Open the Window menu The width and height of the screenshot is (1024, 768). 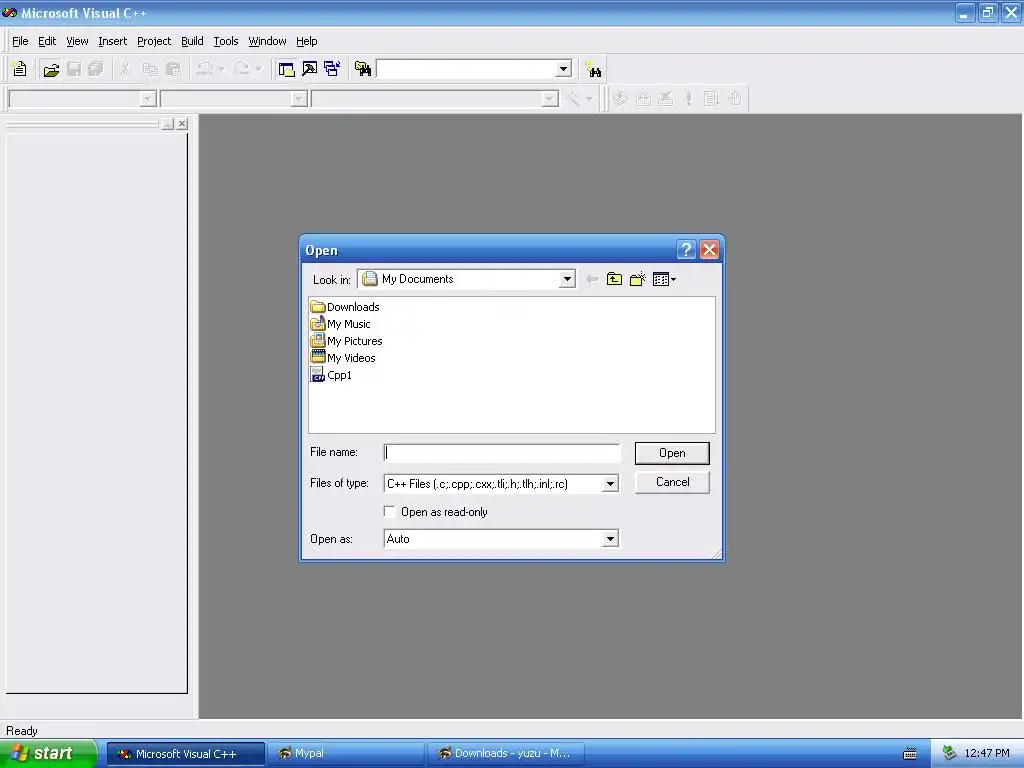(267, 41)
